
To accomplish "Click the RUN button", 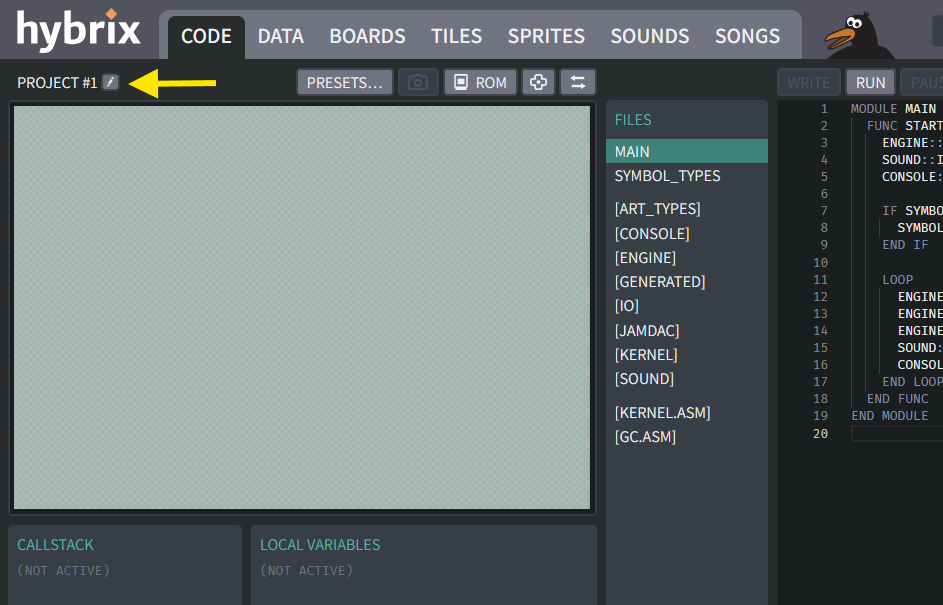I will pyautogui.click(x=869, y=82).
